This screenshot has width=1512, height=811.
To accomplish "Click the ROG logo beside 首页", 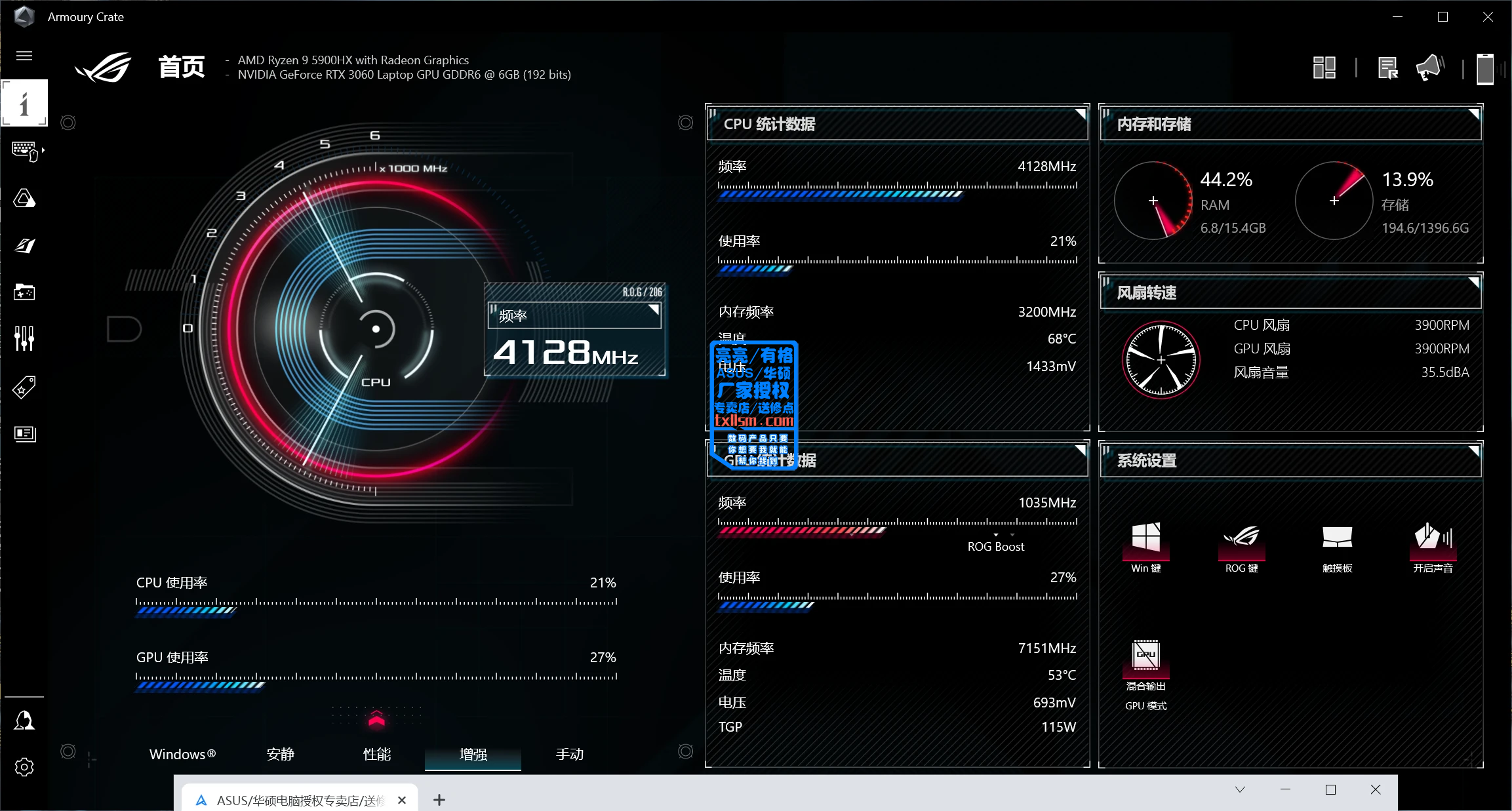I will click(103, 68).
